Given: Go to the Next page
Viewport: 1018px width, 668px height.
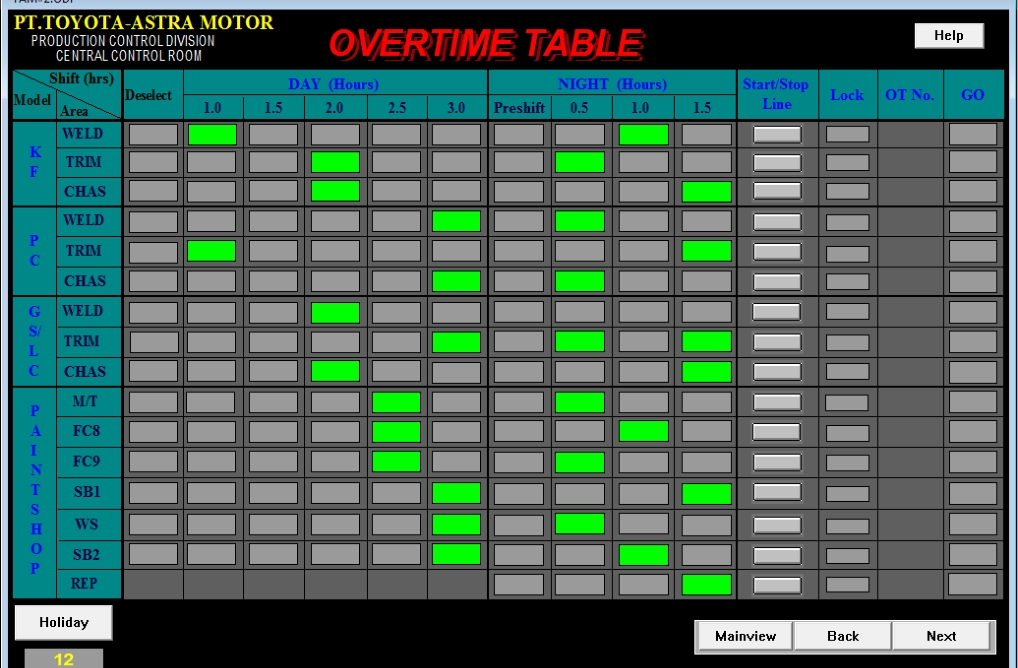Looking at the screenshot, I should [x=941, y=636].
